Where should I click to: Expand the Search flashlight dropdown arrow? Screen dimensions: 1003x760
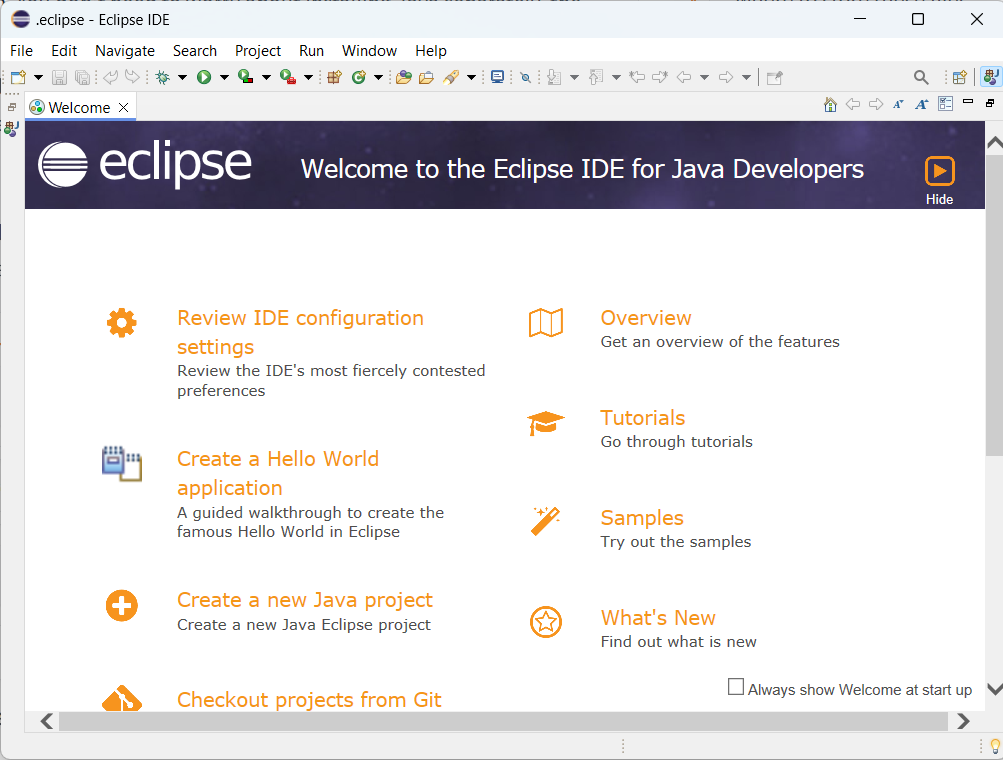471,77
